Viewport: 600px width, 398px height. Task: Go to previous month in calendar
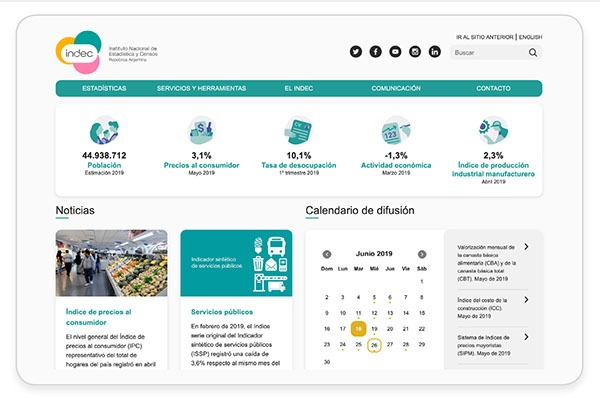click(327, 254)
